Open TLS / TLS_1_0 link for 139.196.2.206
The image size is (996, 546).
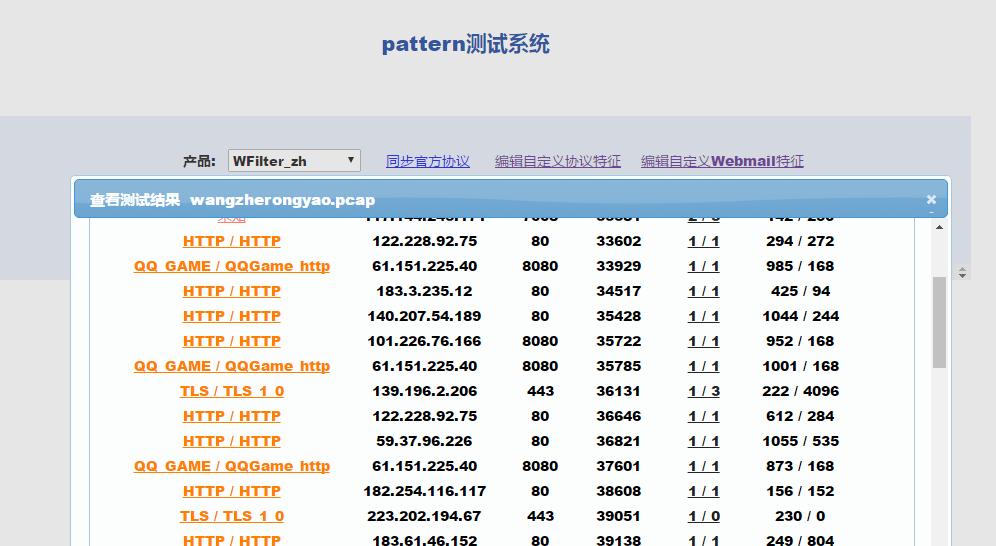[232, 391]
